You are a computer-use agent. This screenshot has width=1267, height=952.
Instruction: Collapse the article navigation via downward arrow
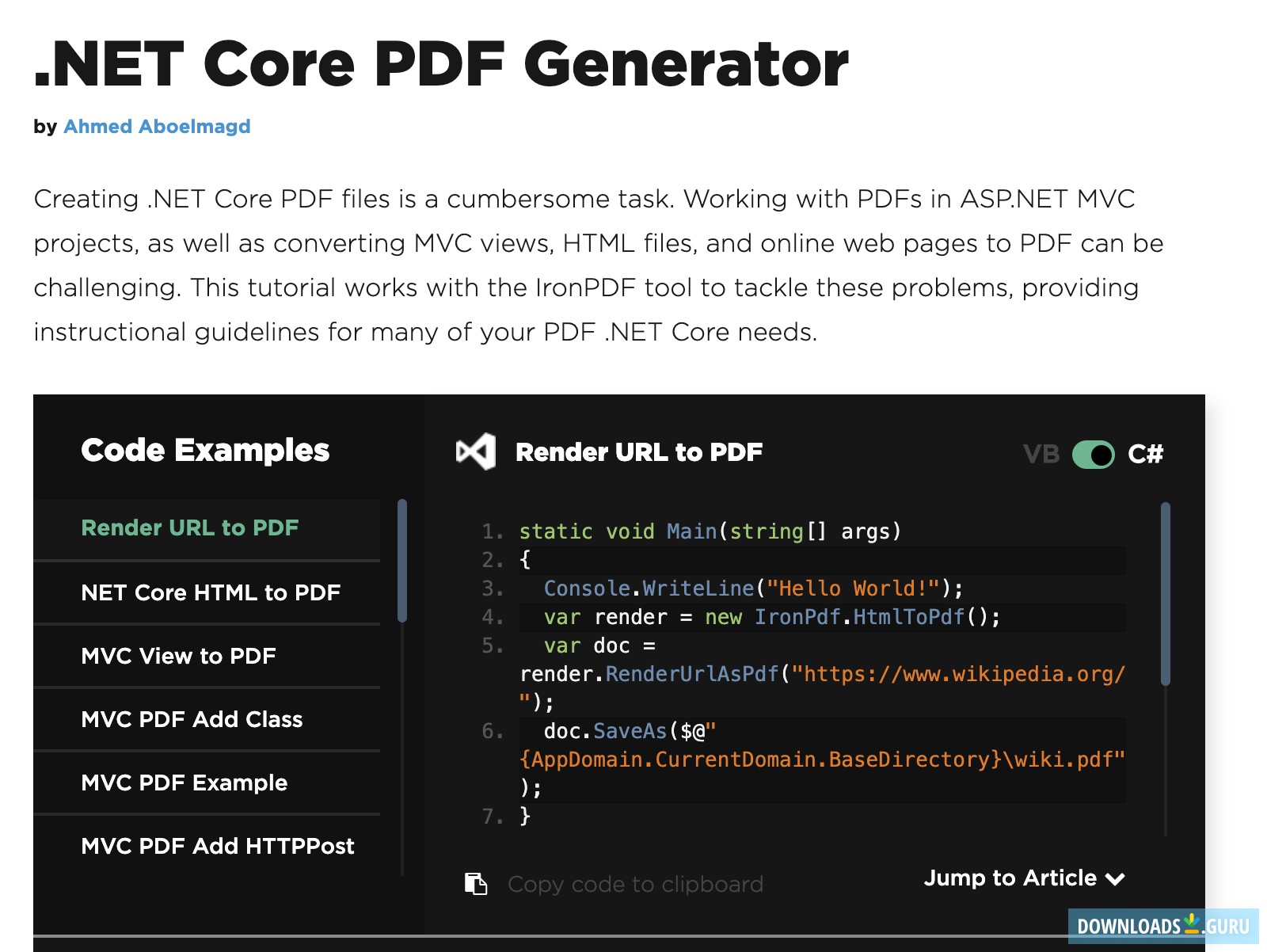1116,879
